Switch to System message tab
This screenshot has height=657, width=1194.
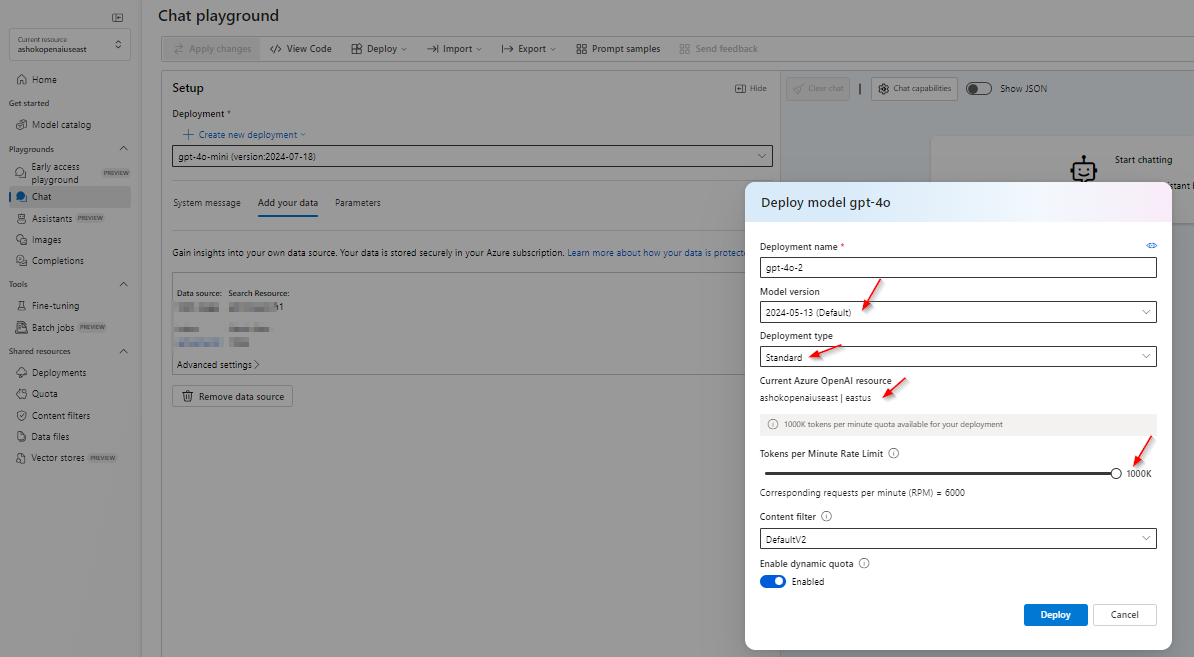coord(206,203)
